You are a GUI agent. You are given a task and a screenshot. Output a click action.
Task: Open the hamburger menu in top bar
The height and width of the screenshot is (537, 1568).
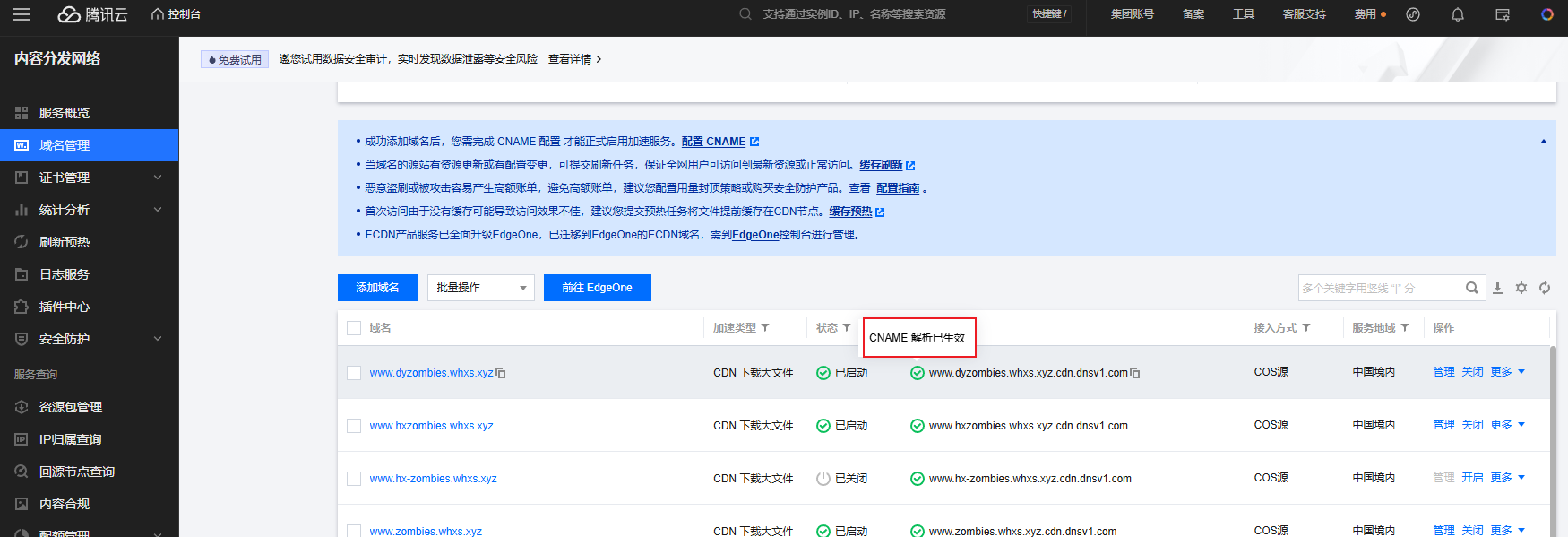22,14
